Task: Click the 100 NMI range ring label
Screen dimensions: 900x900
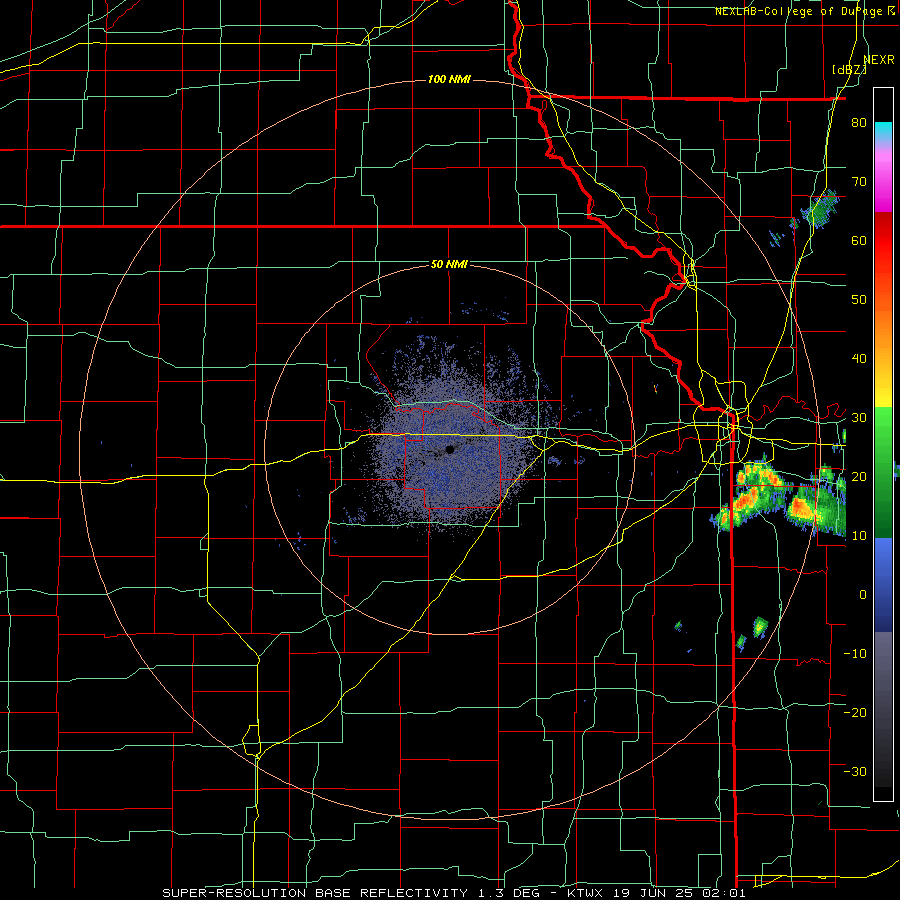Action: (x=449, y=79)
